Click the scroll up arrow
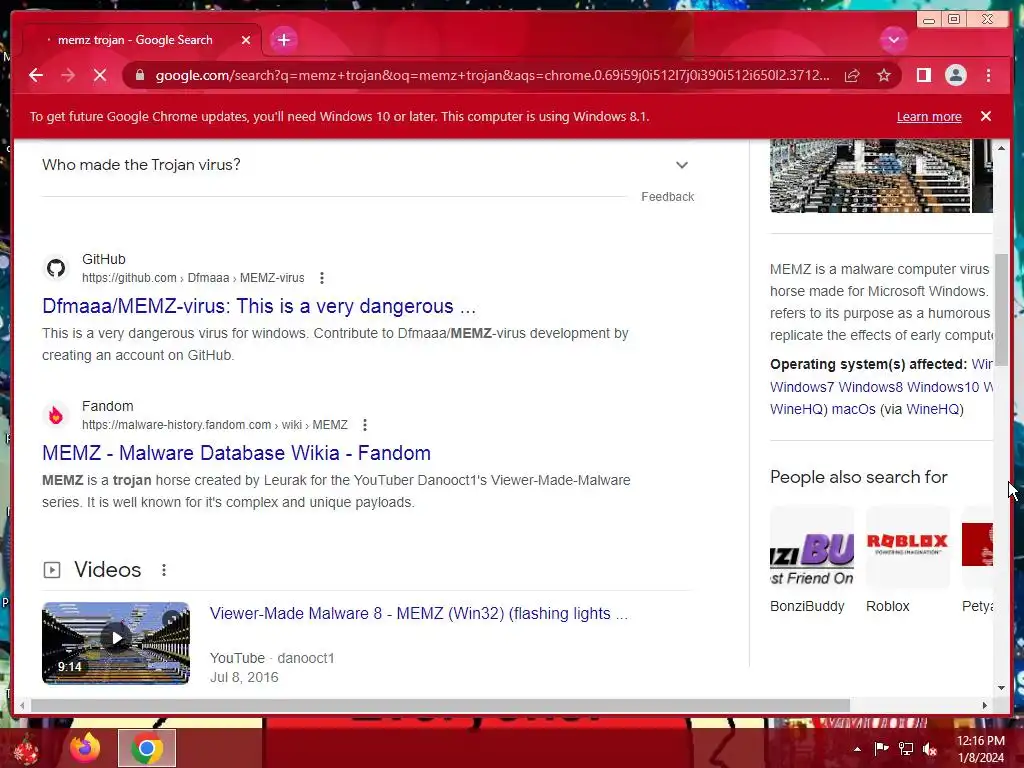 point(1002,149)
